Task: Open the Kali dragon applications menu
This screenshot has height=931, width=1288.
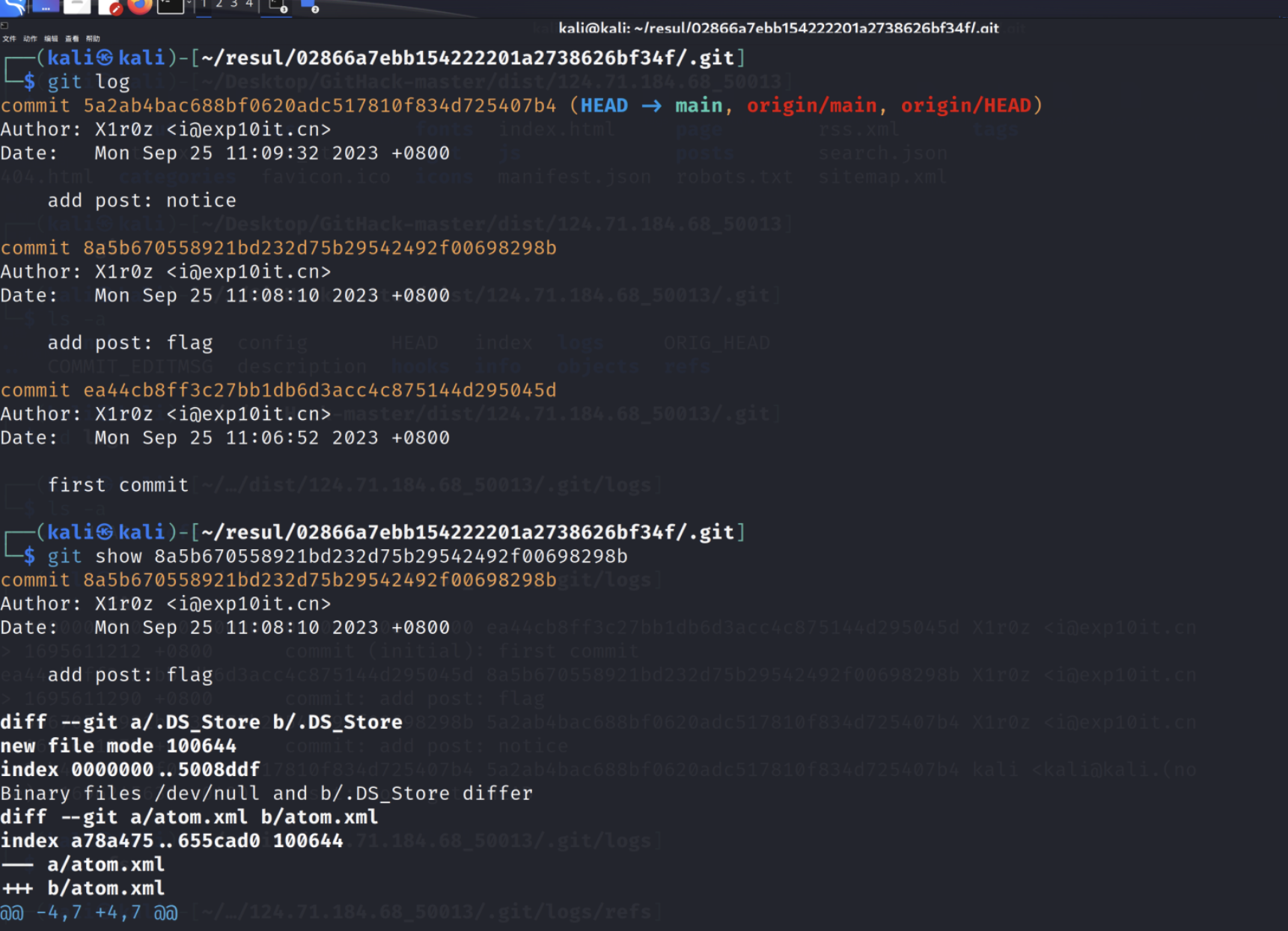Action: pos(13,7)
